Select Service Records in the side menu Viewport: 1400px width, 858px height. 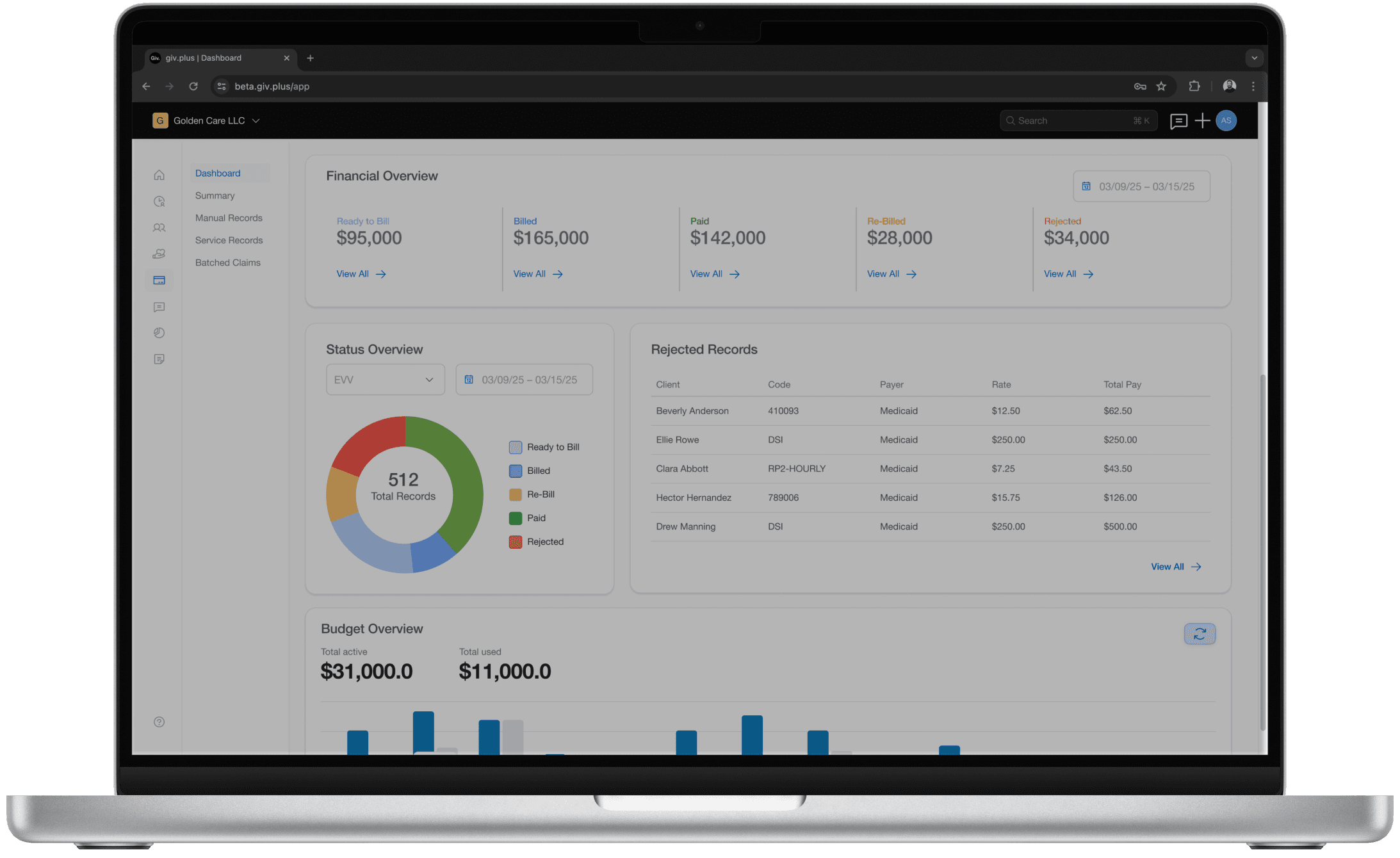[229, 240]
